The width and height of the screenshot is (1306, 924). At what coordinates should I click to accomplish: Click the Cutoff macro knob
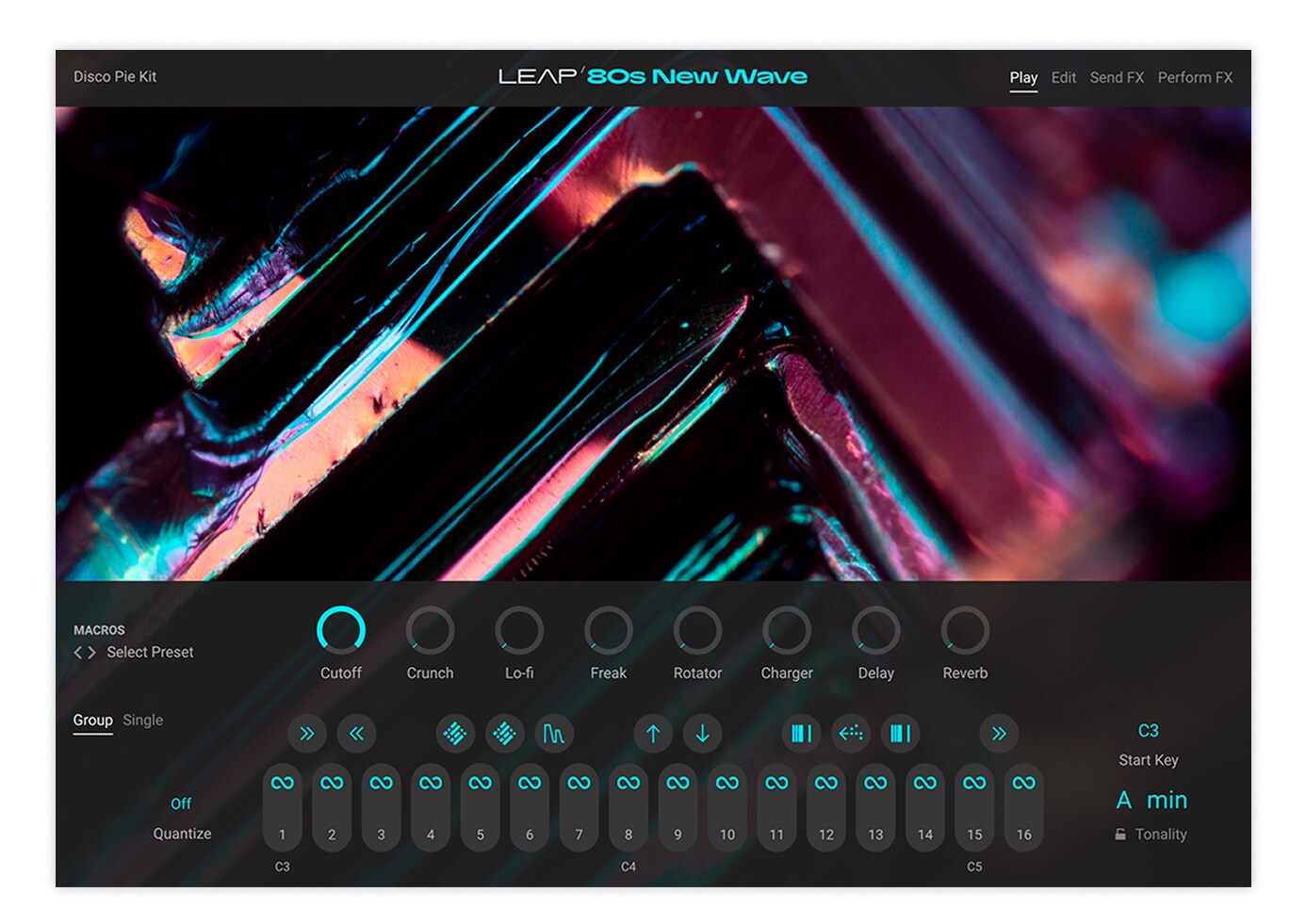341,630
